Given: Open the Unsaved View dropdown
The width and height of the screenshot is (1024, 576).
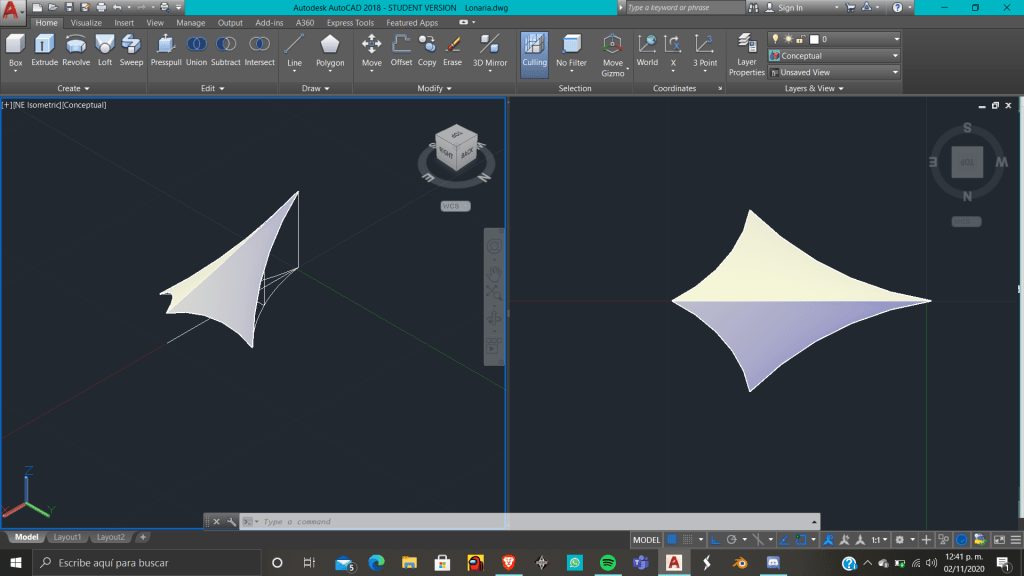Looking at the screenshot, I should click(834, 72).
